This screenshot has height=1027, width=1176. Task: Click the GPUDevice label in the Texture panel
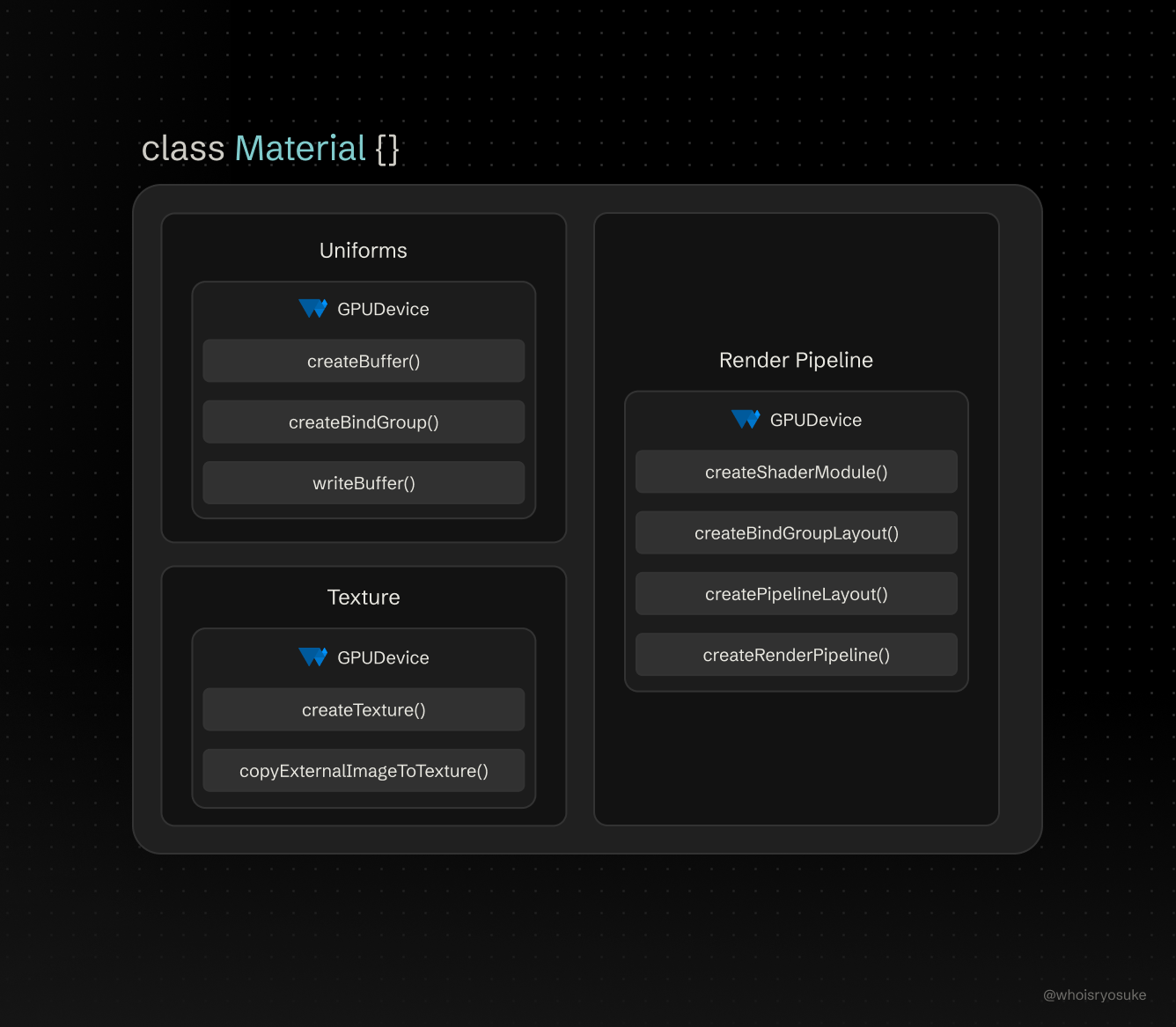(x=384, y=657)
